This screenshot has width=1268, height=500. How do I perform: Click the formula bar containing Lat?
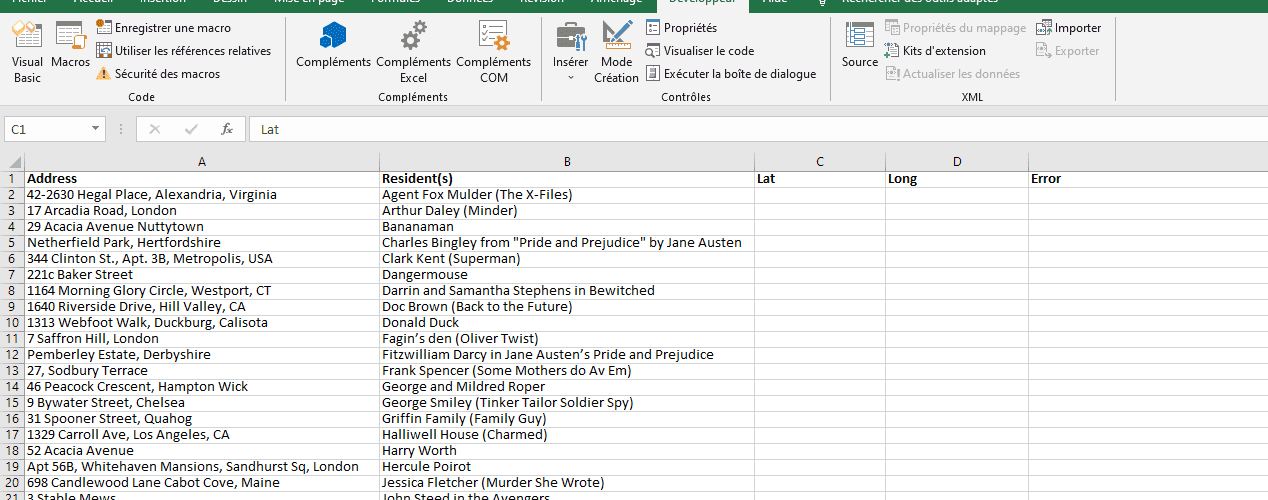(758, 129)
